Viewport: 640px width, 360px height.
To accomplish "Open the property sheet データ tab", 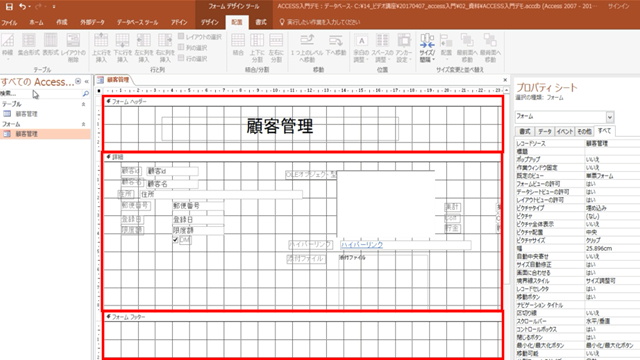I will click(544, 131).
